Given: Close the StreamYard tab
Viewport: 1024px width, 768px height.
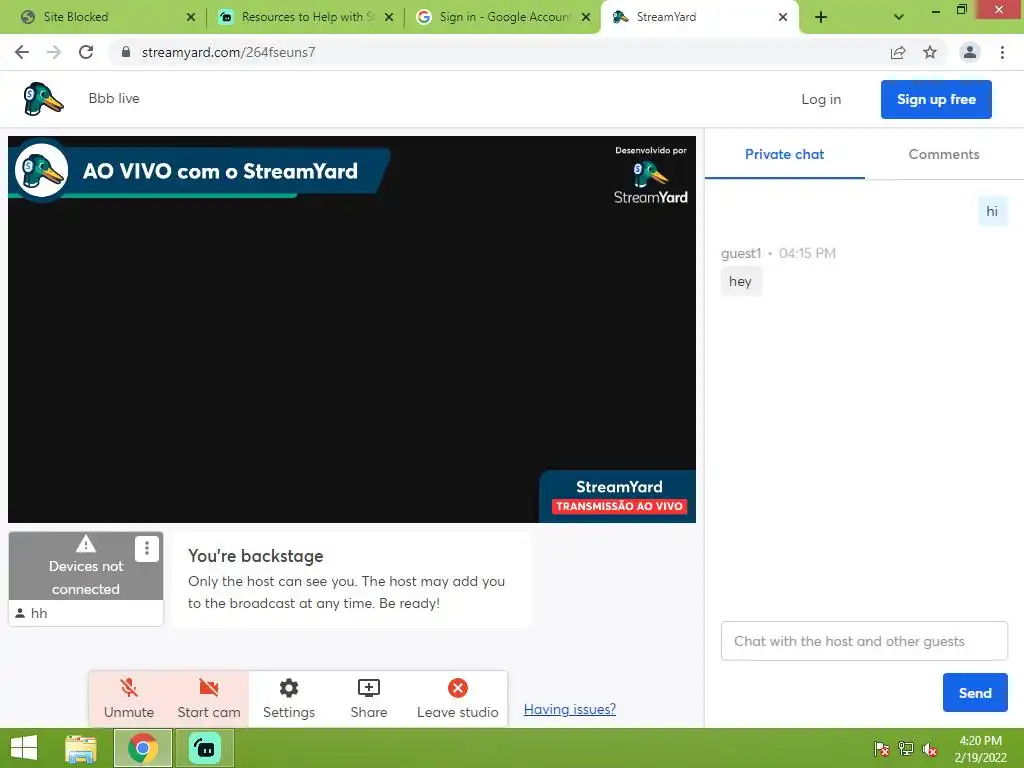Looking at the screenshot, I should (x=783, y=17).
